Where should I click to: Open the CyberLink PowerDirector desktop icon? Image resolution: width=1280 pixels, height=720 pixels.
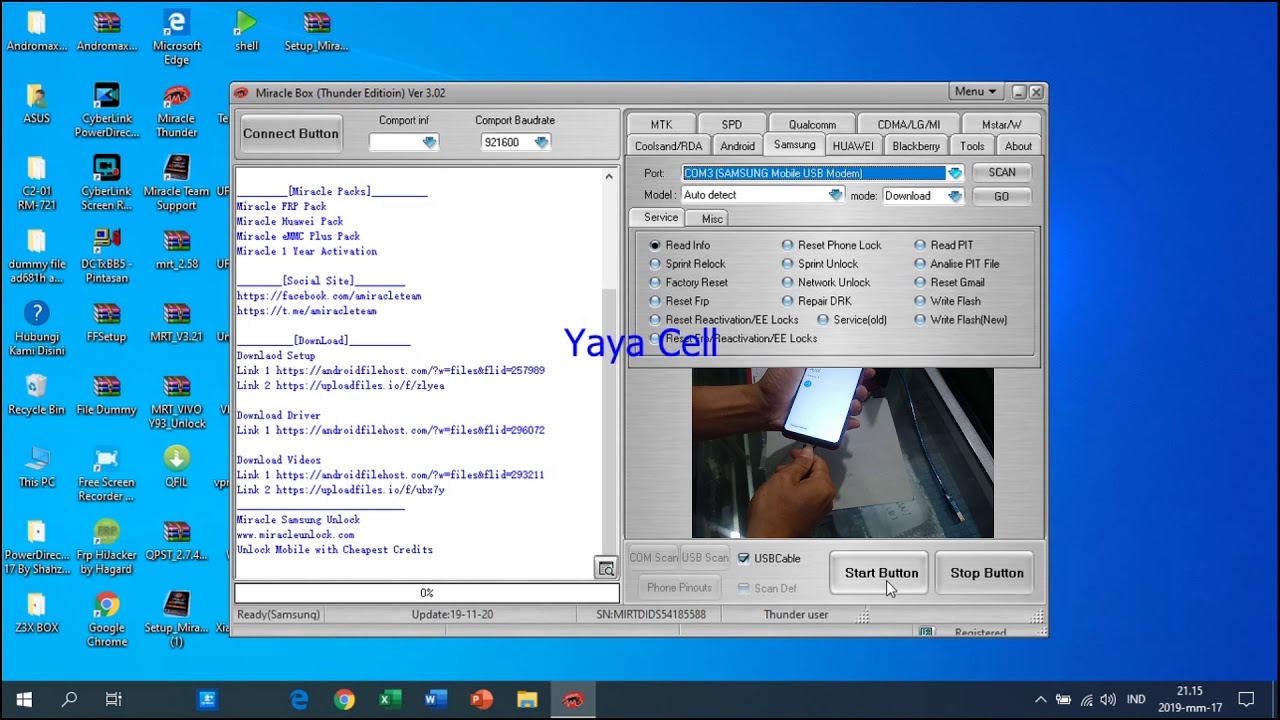(106, 111)
